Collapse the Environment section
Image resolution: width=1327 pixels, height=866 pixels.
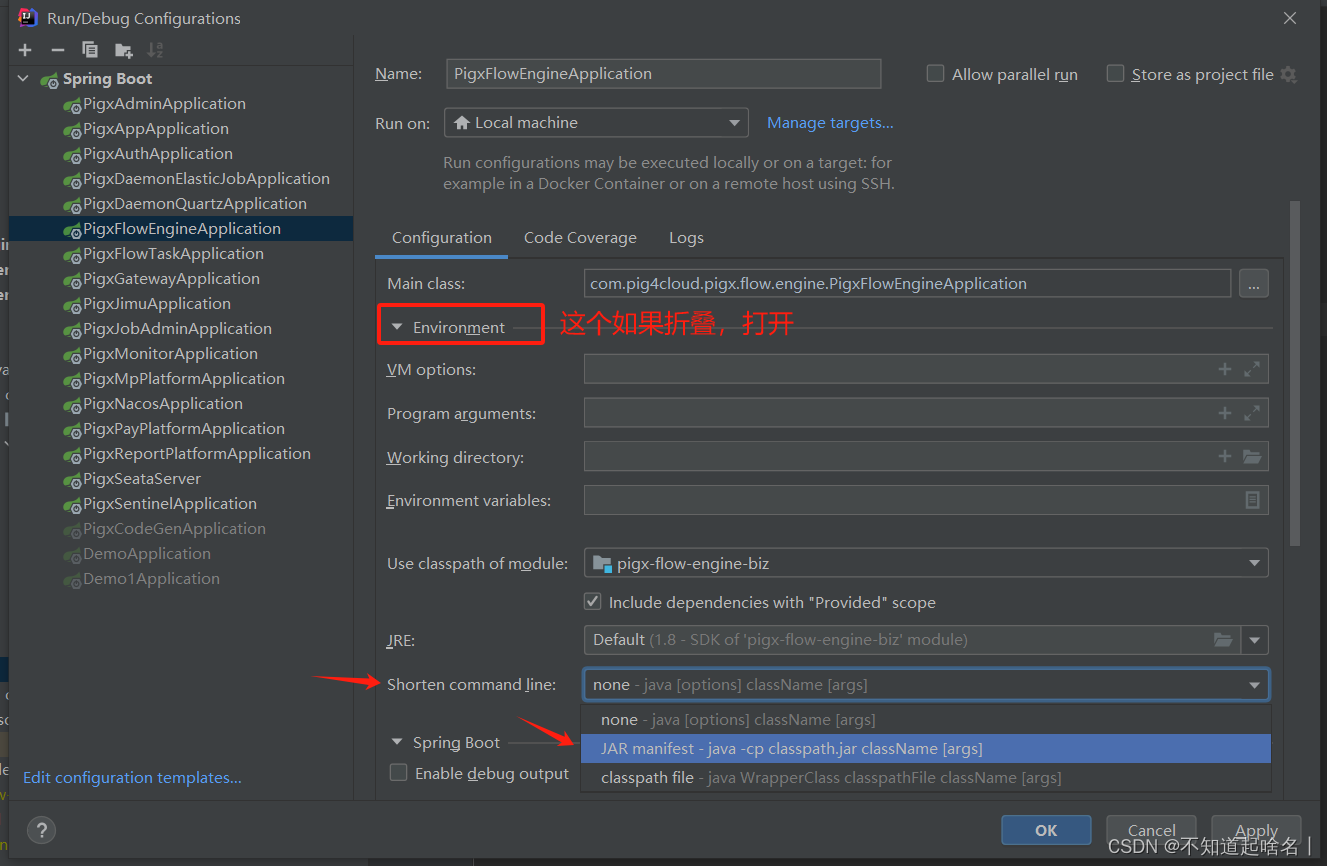coord(397,327)
